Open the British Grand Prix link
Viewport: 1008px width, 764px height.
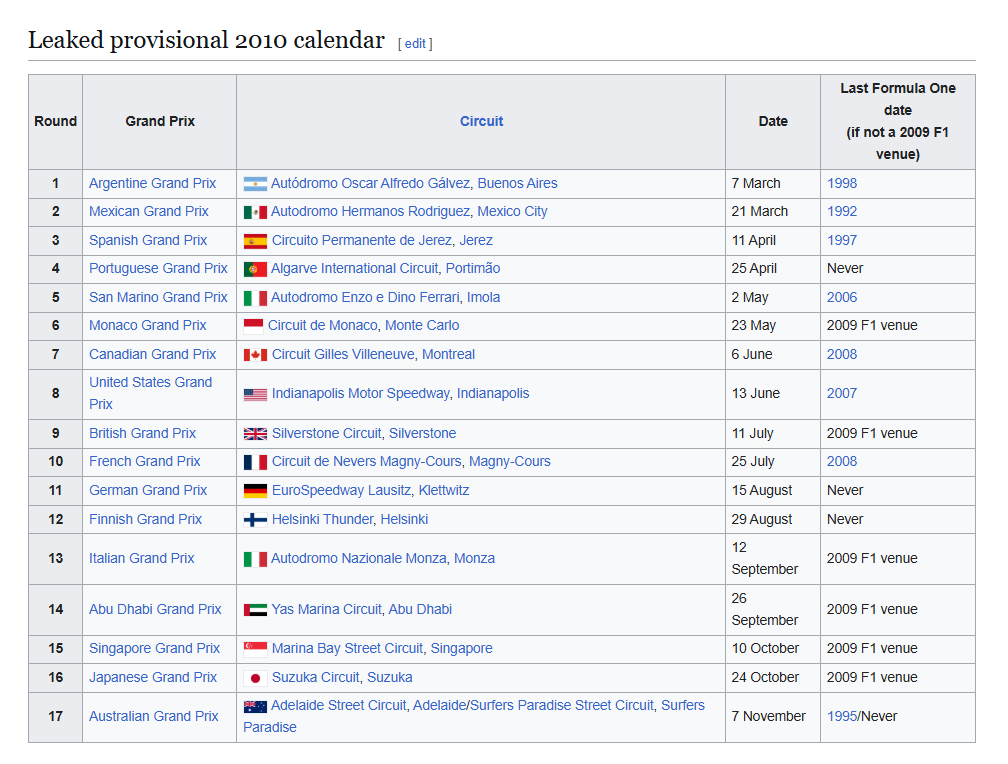[x=142, y=433]
